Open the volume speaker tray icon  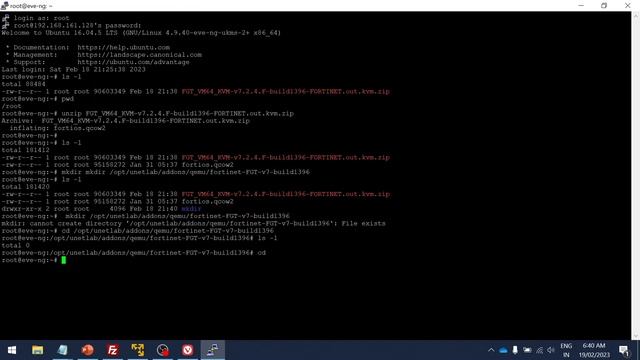551,350
